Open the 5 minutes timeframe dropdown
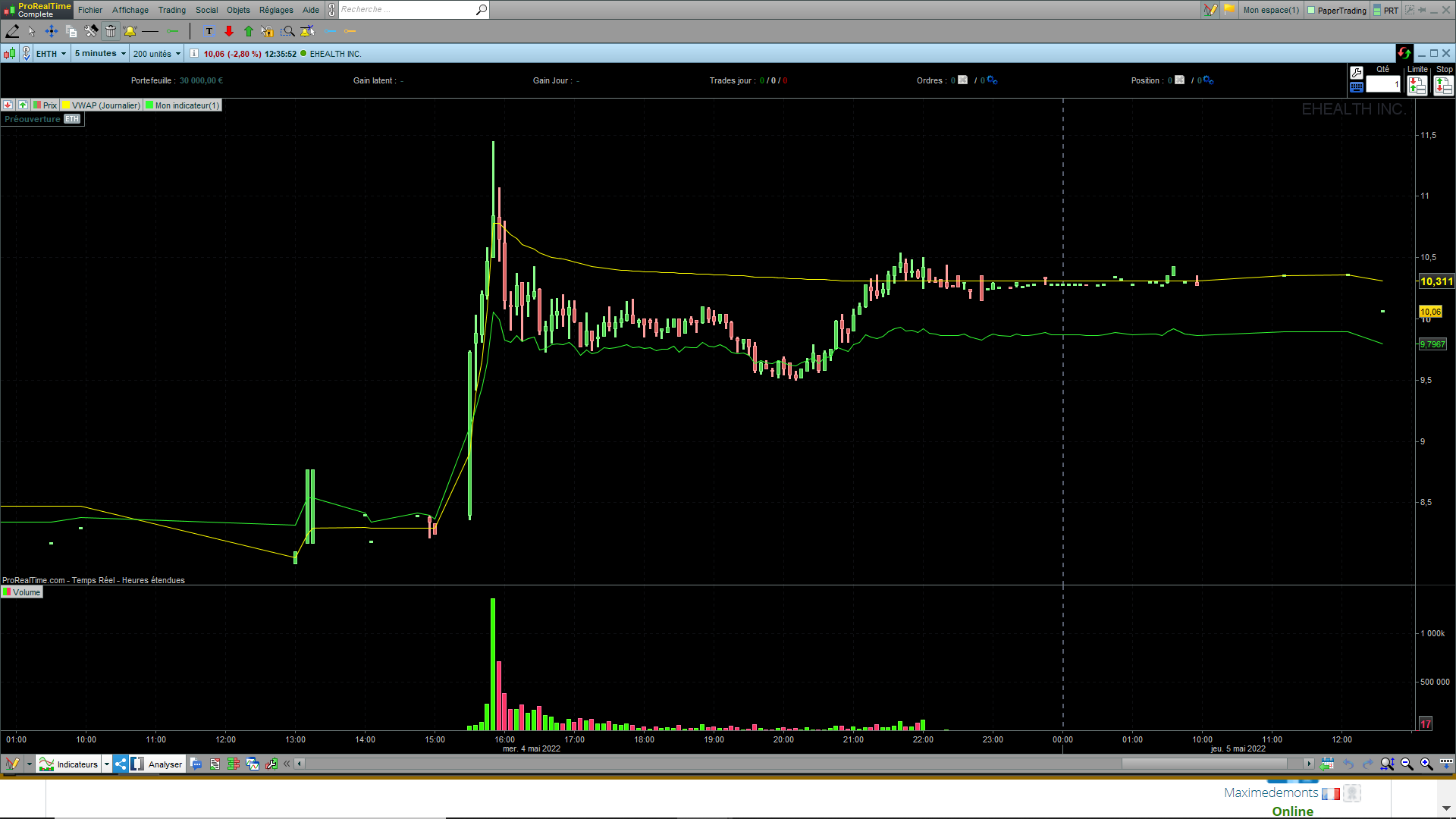 pyautogui.click(x=100, y=53)
